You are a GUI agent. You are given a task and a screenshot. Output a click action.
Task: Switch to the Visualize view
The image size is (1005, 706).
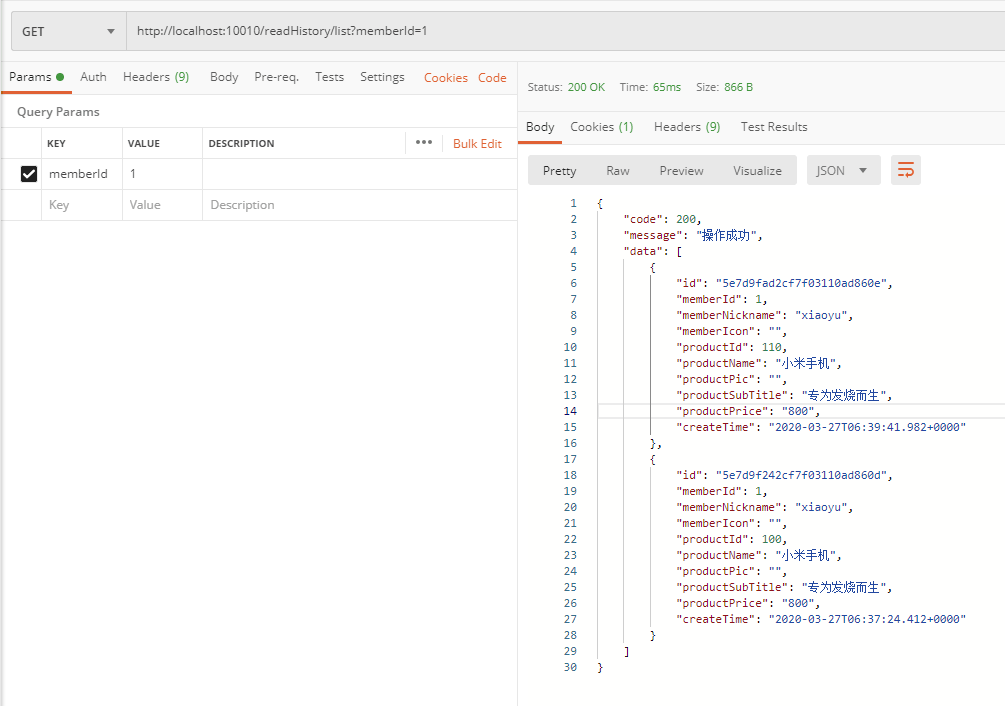(757, 171)
